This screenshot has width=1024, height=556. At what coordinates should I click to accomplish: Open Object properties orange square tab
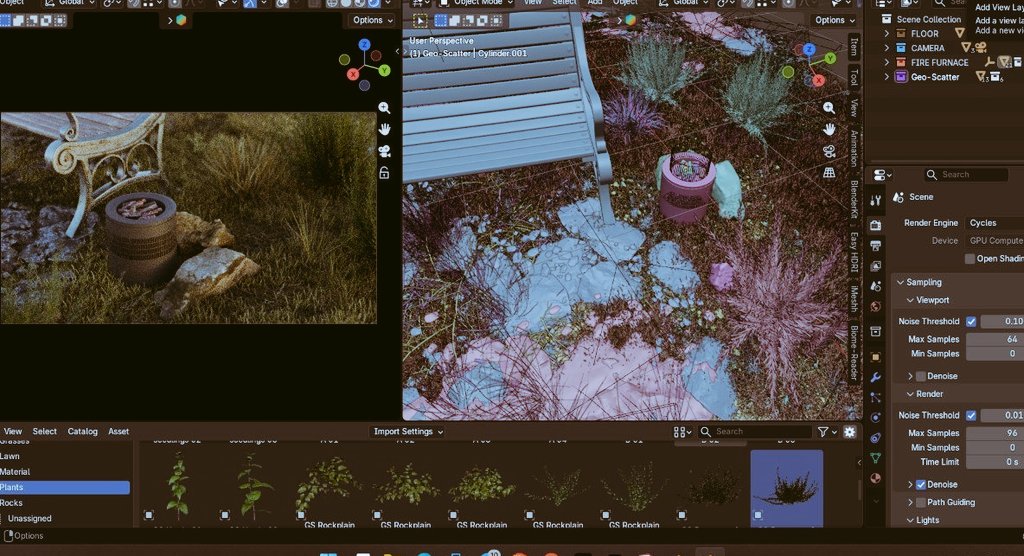(876, 357)
